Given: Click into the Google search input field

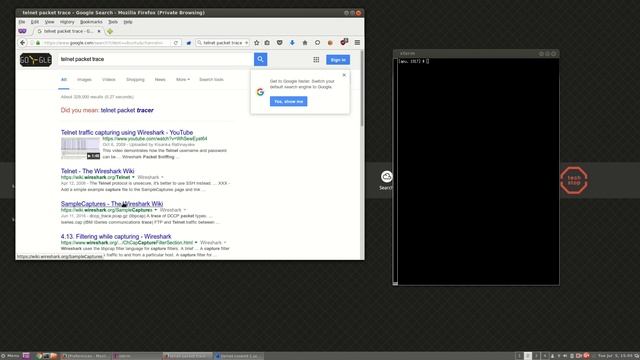Looking at the screenshot, I should 156,59.
